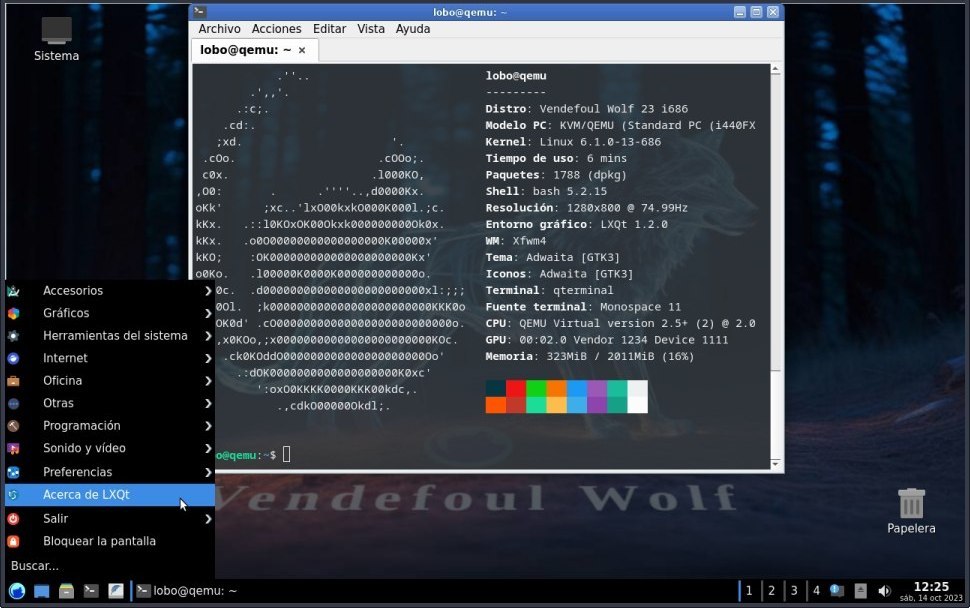Image resolution: width=970 pixels, height=608 pixels.
Task: Open the notifications tray icon
Action: click(836, 591)
